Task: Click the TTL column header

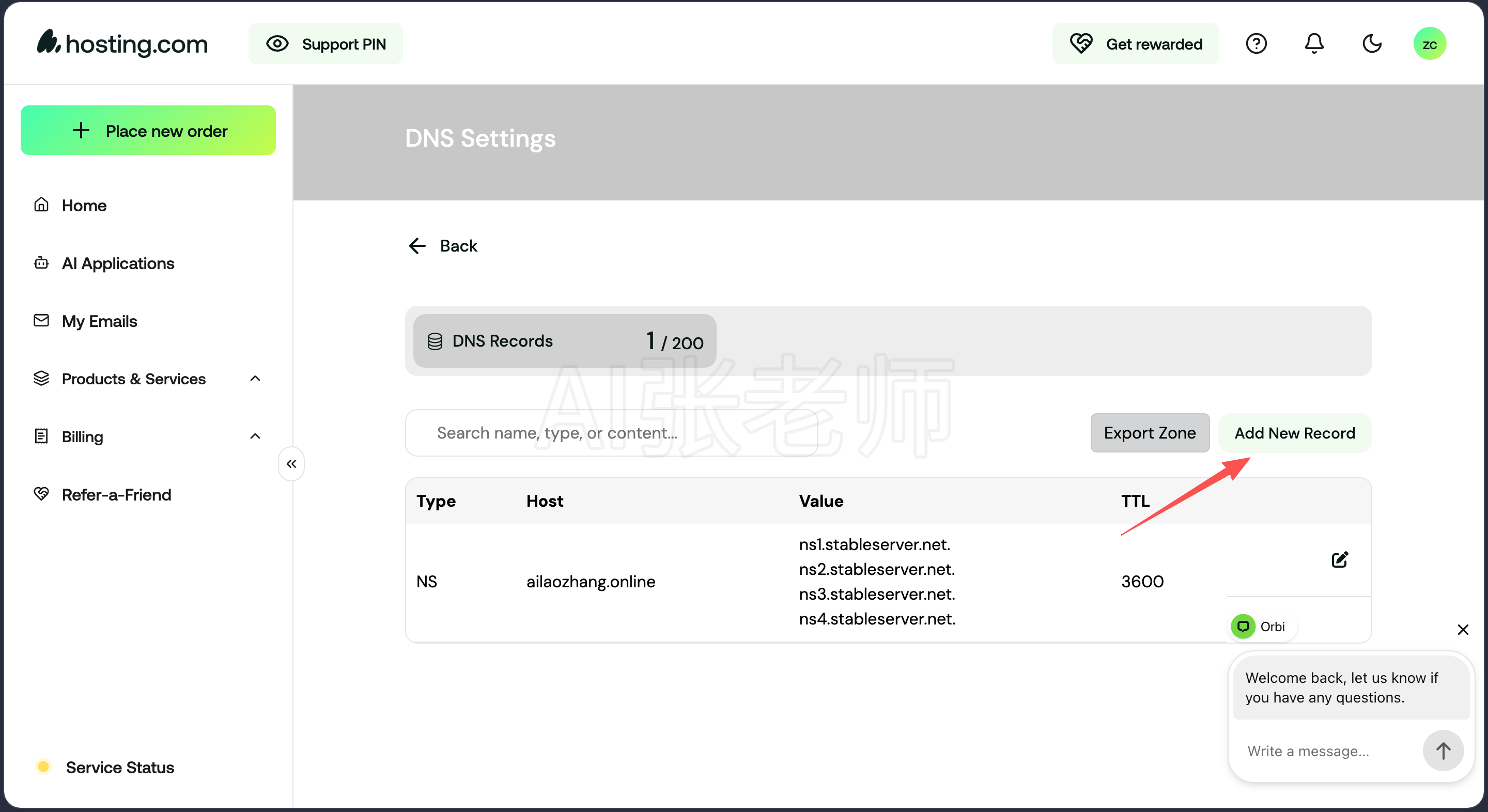Action: tap(1135, 501)
